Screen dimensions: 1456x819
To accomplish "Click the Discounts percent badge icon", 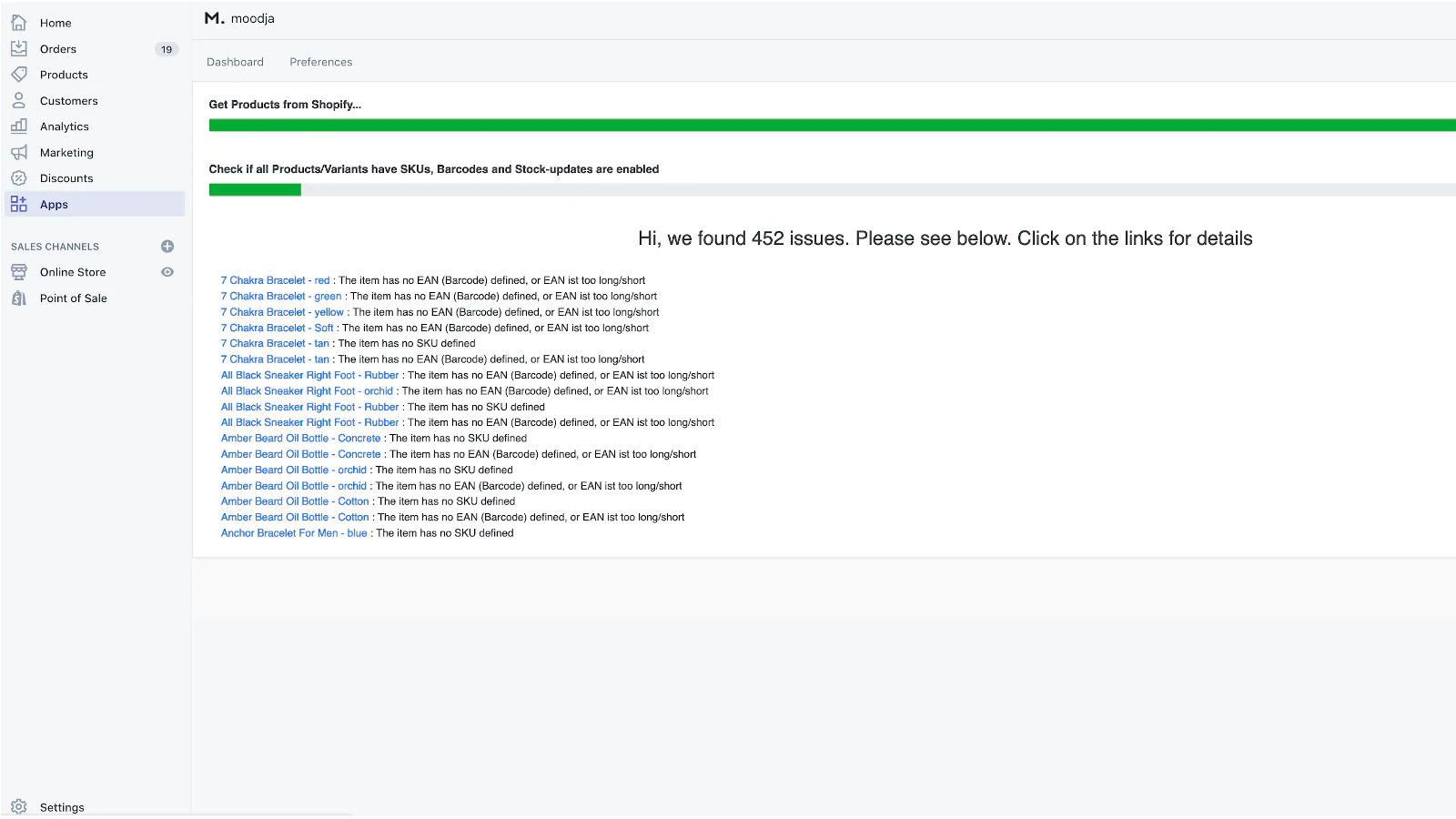I will point(18,178).
